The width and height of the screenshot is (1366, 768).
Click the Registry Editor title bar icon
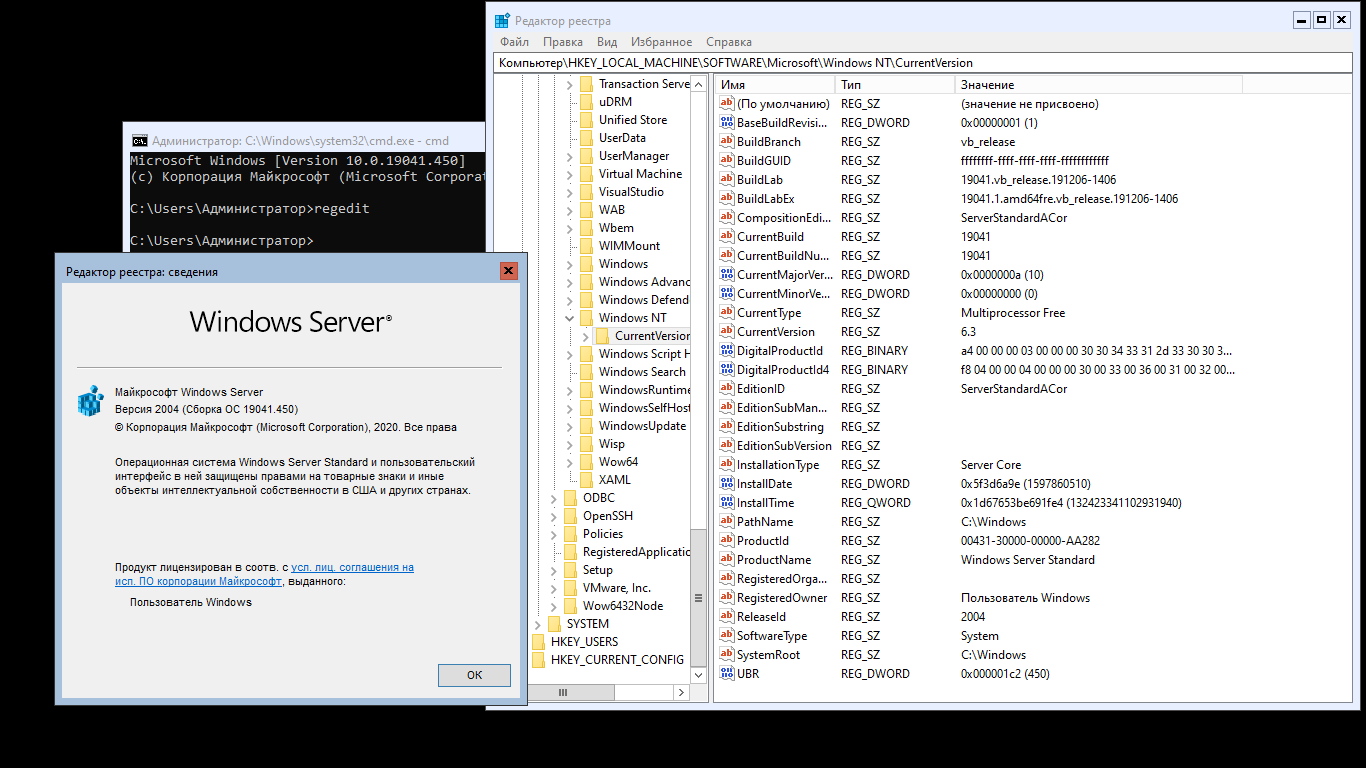(502, 20)
